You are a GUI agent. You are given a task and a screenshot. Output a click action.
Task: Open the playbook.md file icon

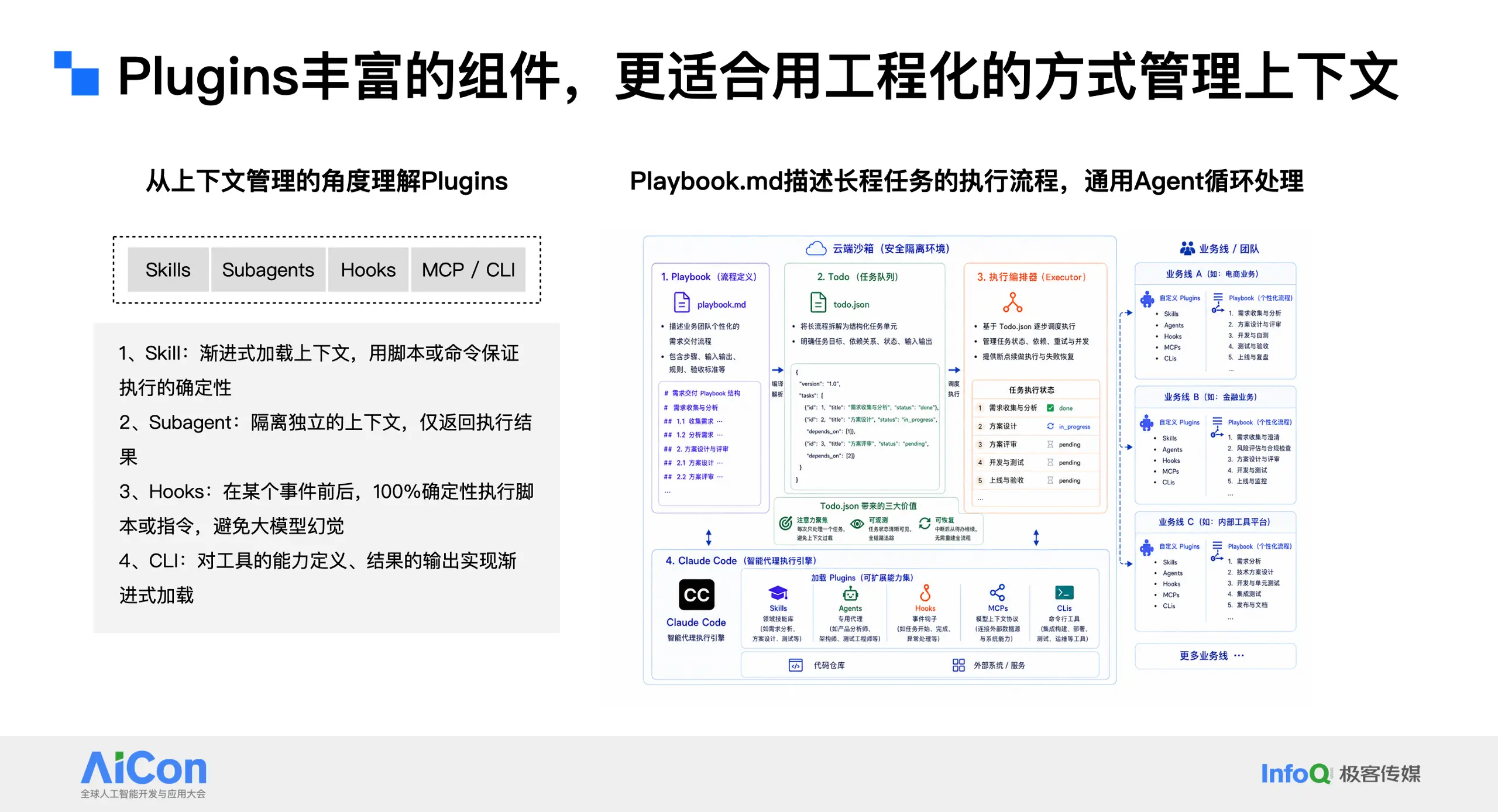pos(682,302)
